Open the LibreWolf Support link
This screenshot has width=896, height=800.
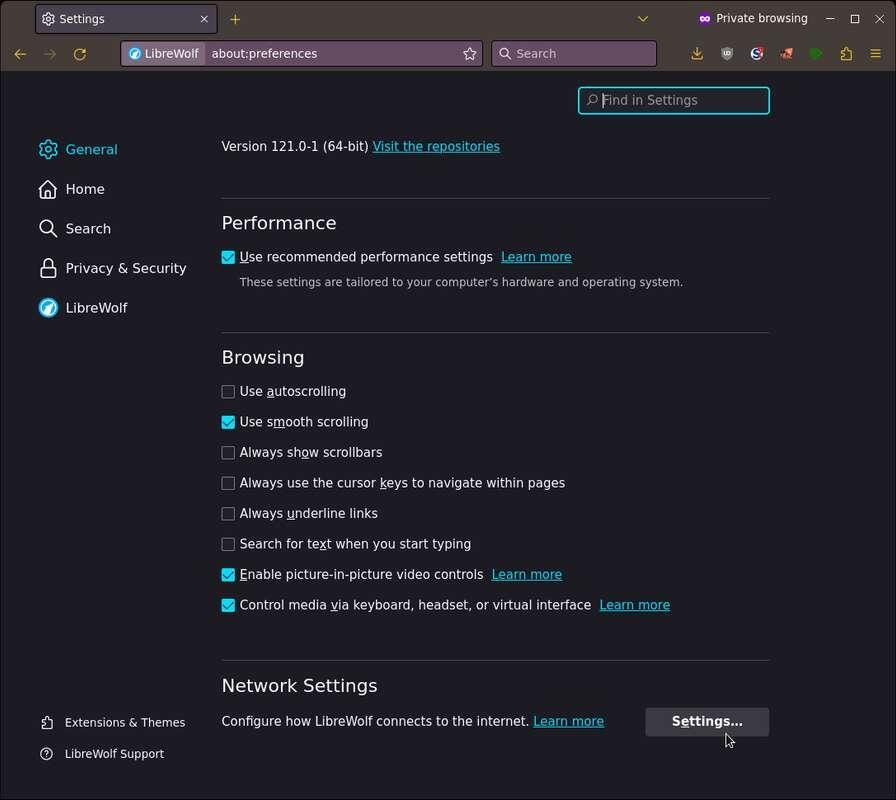[x=114, y=754]
